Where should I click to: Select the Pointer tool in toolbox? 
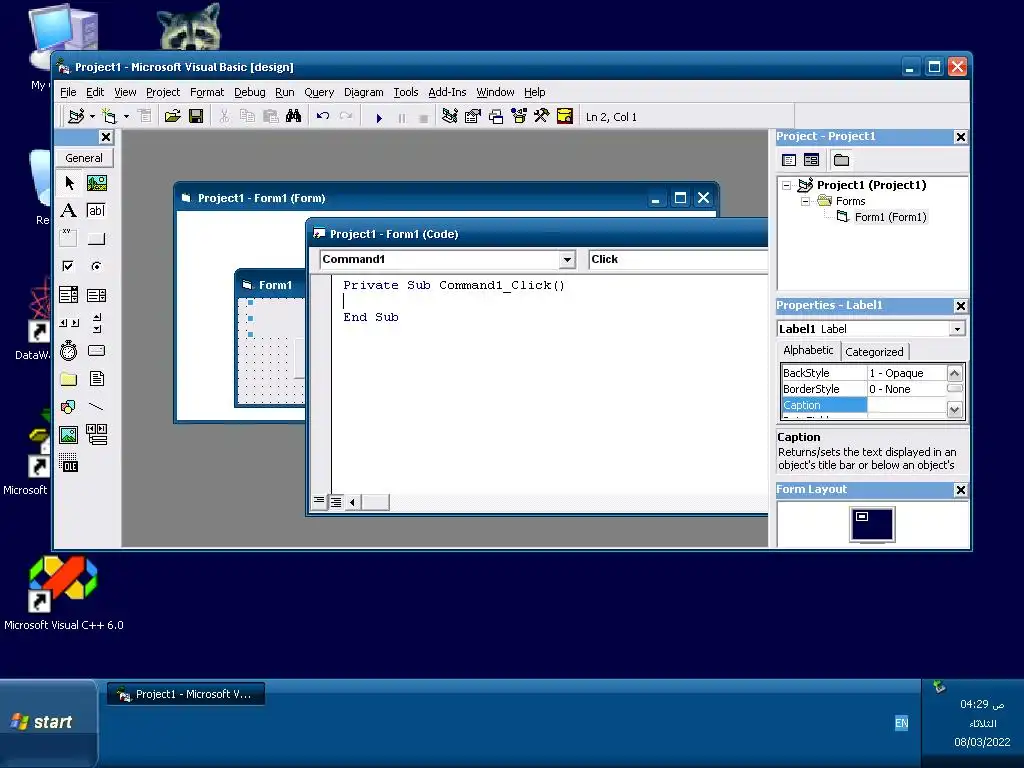(x=69, y=184)
